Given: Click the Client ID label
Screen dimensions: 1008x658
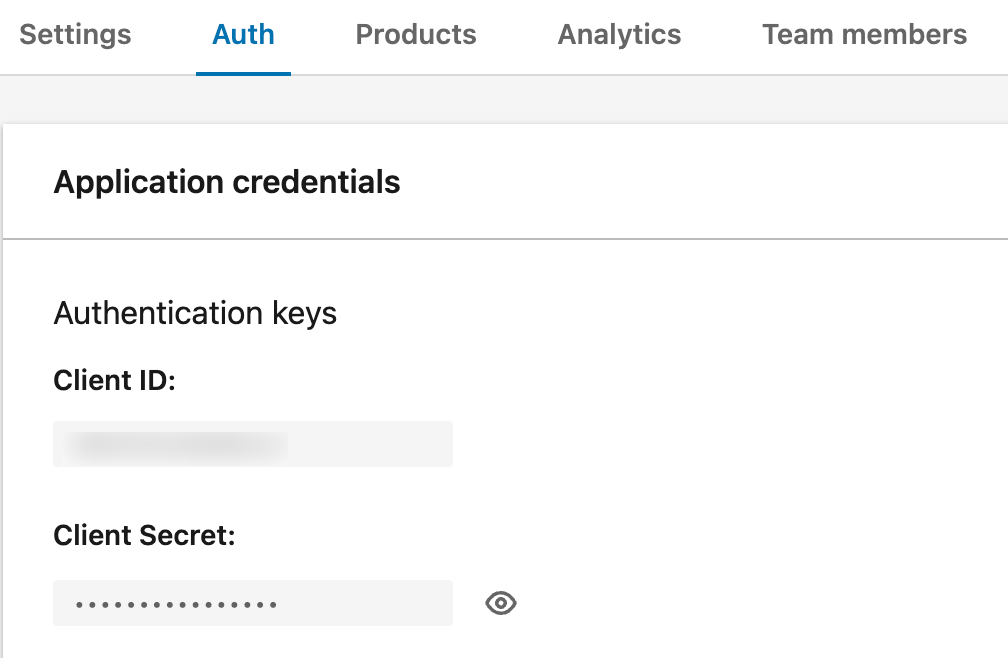Looking at the screenshot, I should coord(112,380).
